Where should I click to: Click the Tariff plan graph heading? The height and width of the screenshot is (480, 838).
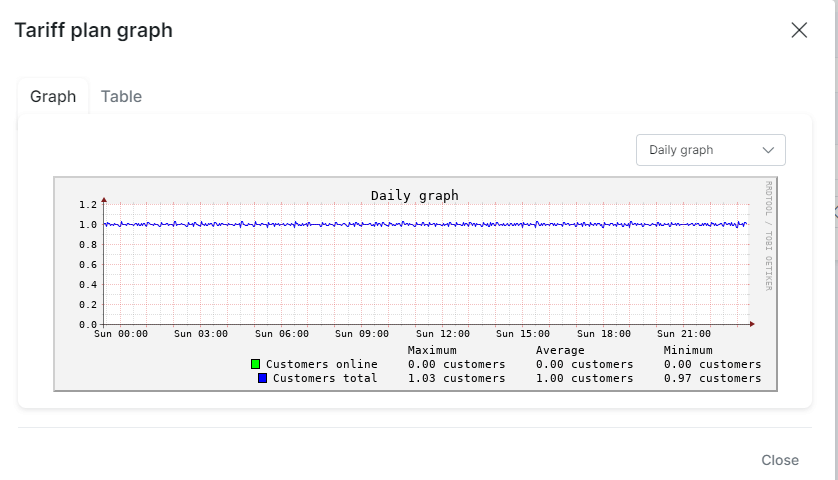tap(94, 30)
